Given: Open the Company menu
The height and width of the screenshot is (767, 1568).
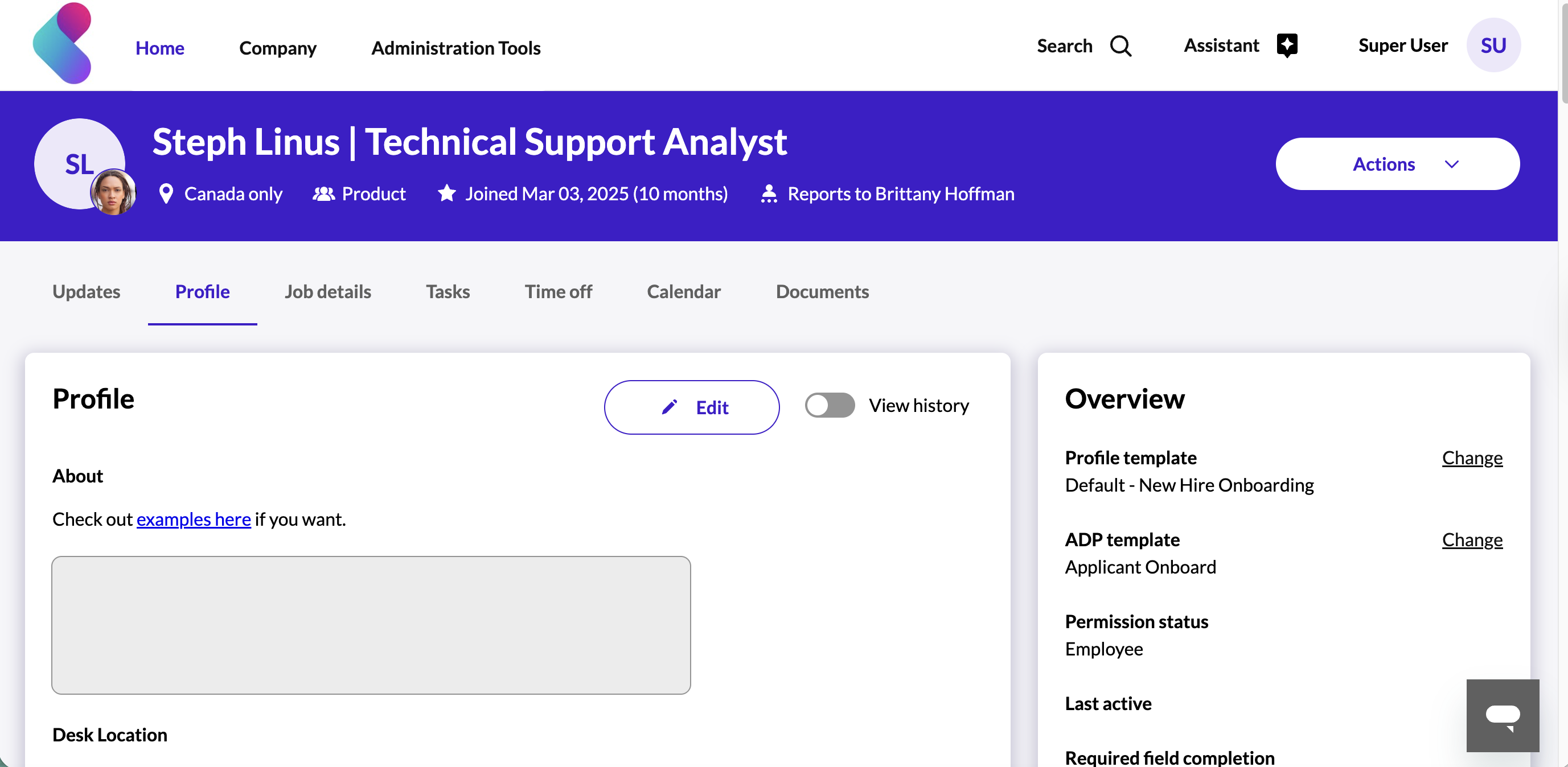Looking at the screenshot, I should point(278,48).
